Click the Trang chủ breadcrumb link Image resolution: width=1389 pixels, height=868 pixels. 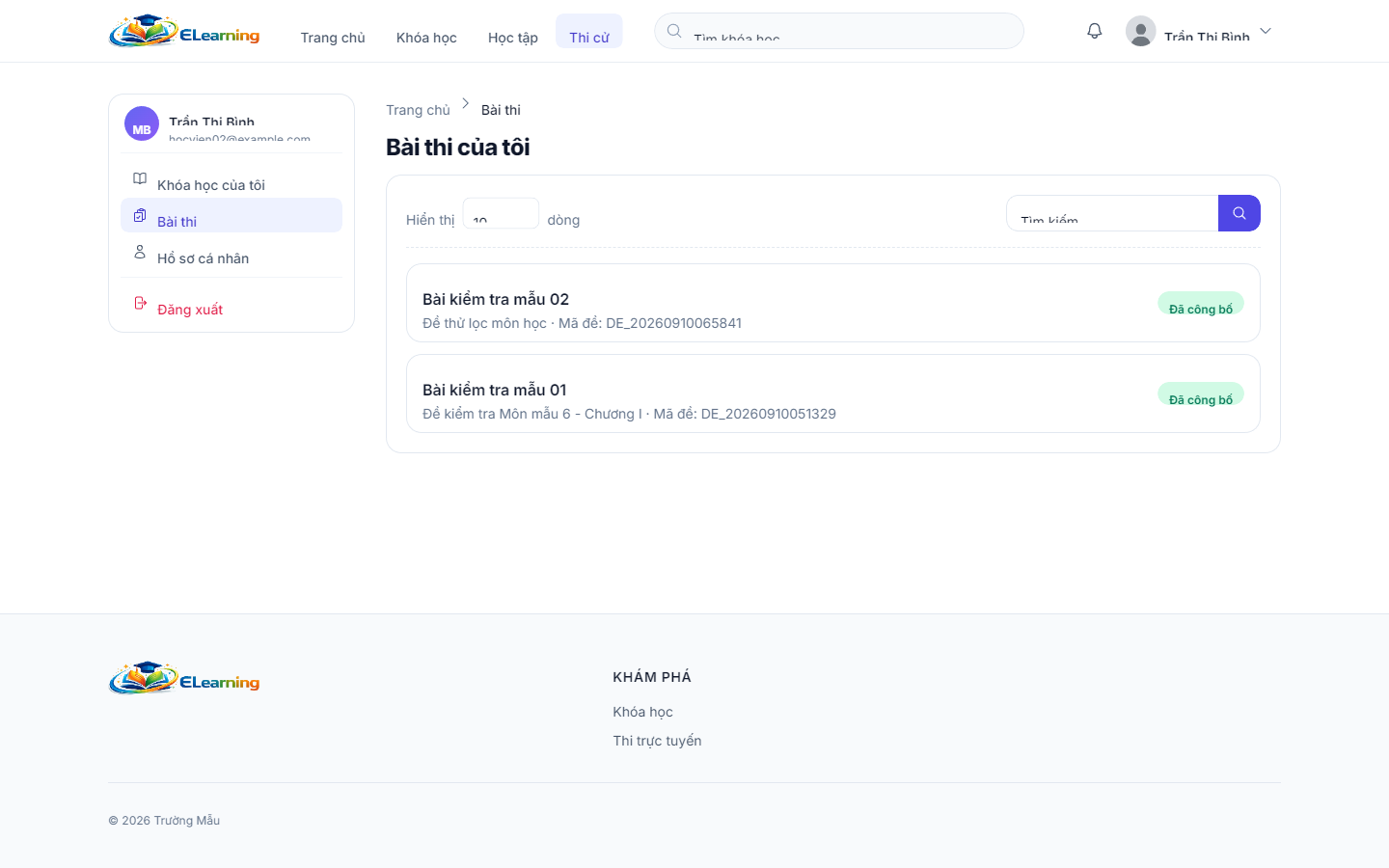tap(418, 110)
